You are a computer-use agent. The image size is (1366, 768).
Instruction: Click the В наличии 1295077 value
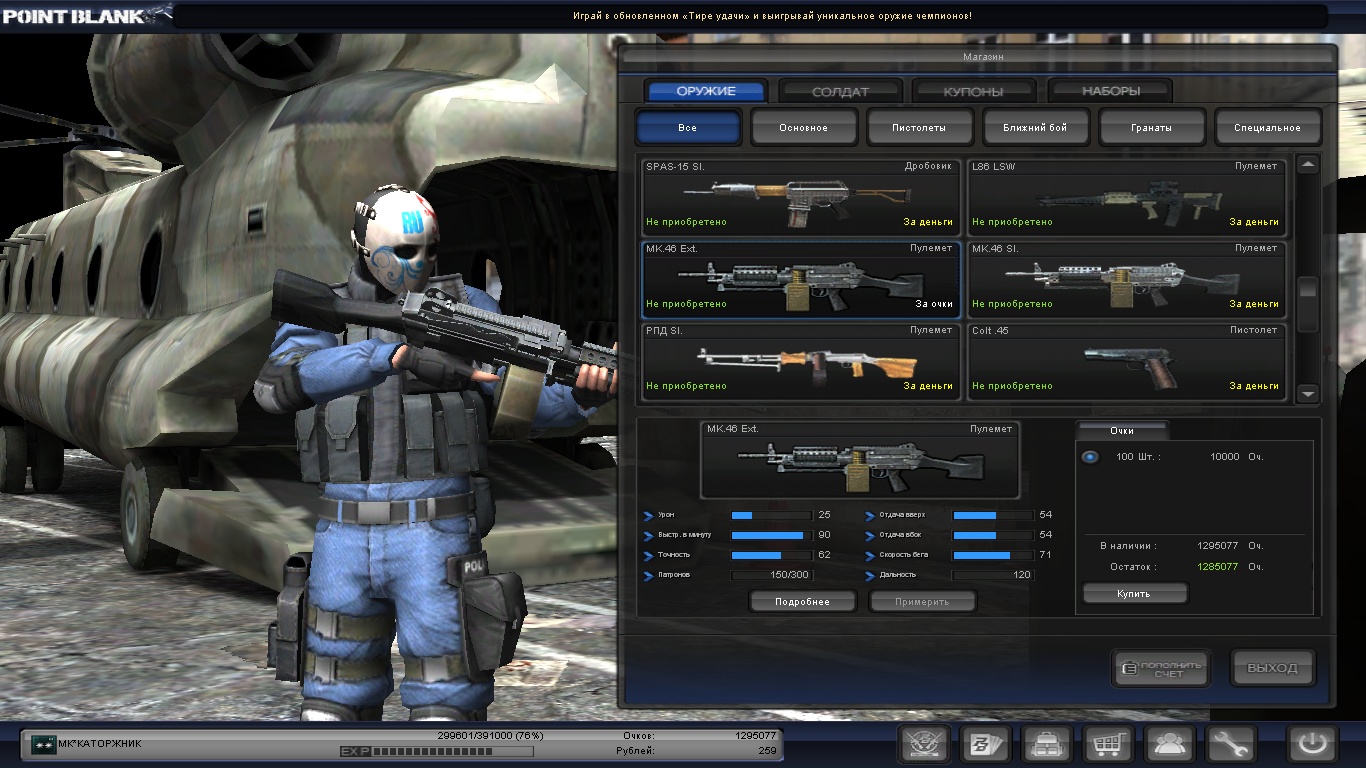click(1218, 546)
